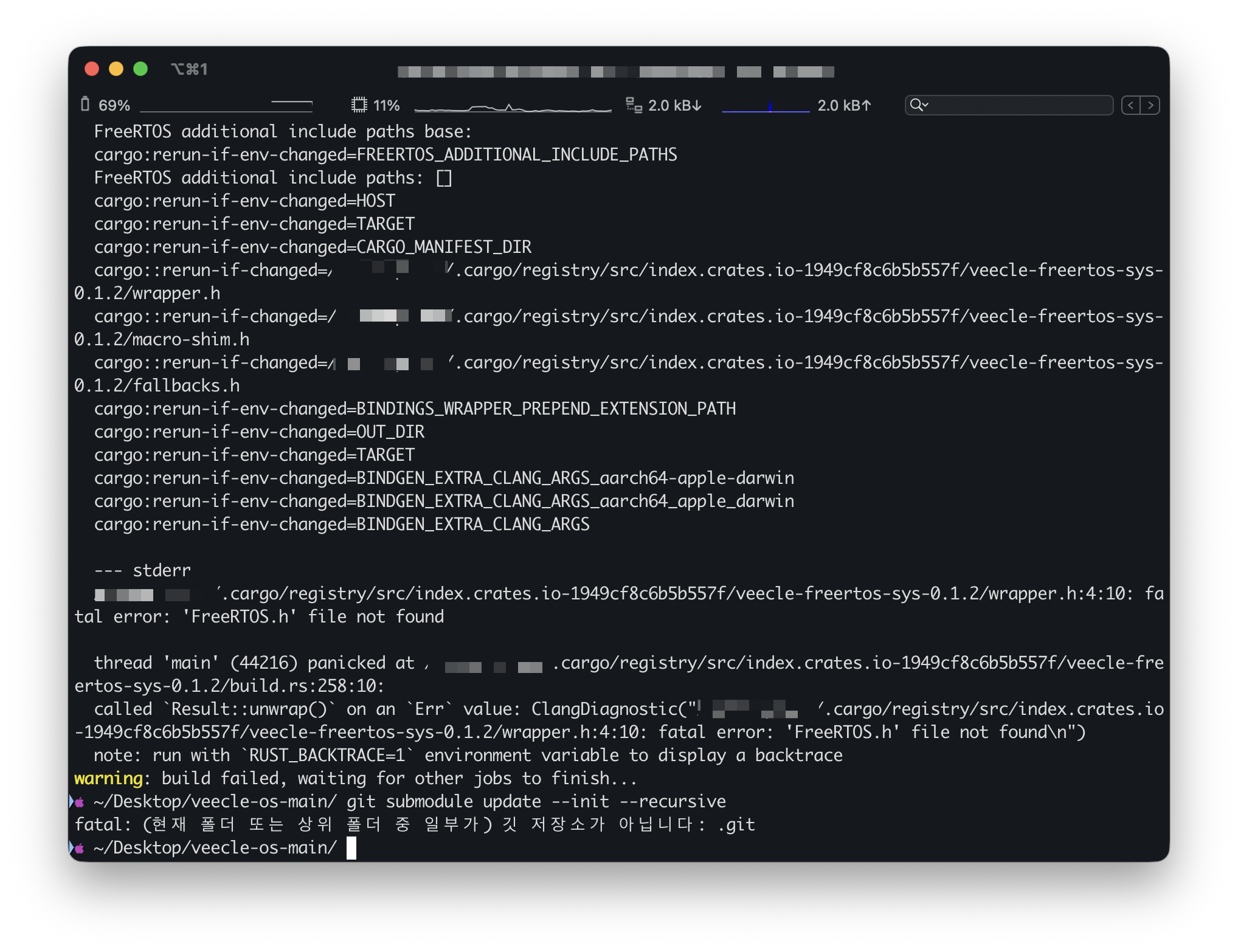
Task: Click the Apple logo in current prompt
Action: coord(79,848)
